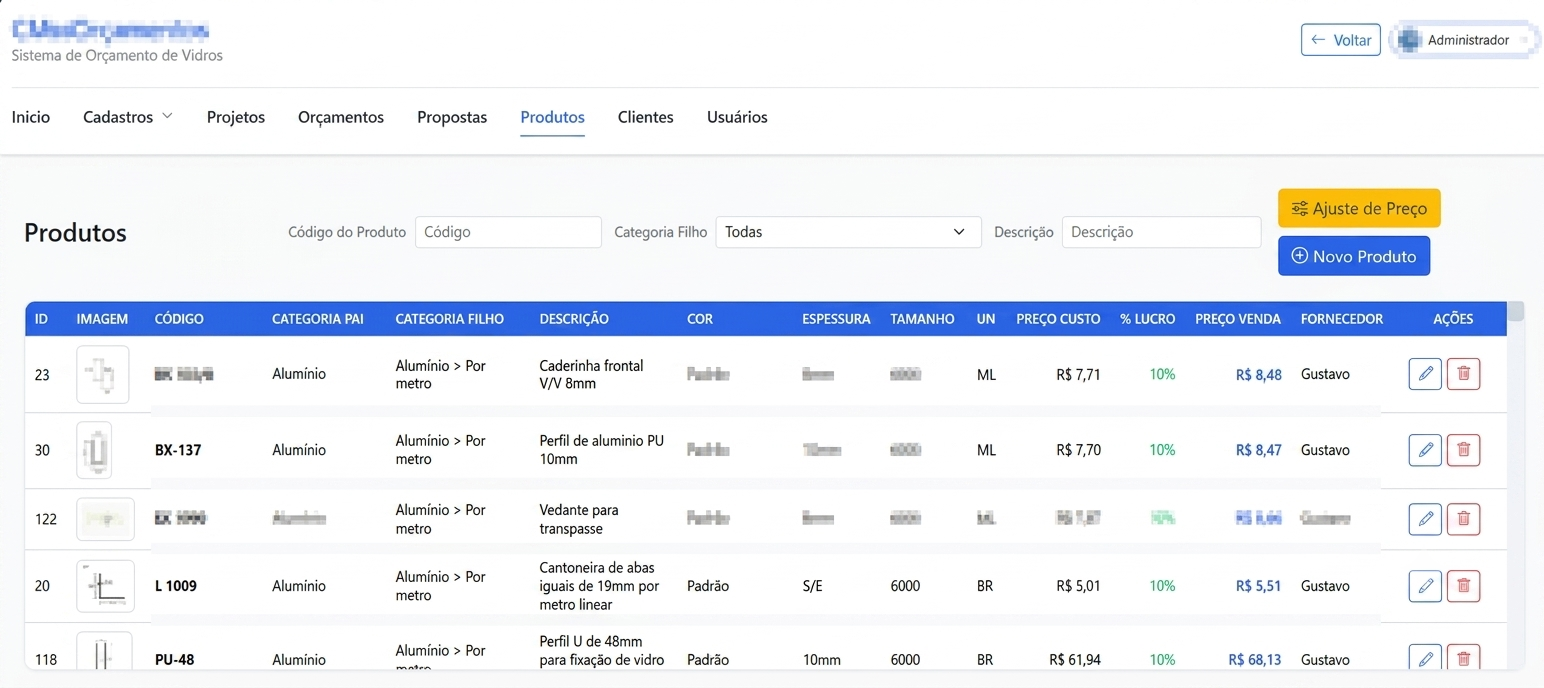1544x688 pixels.
Task: Open thumbnail image of product BX-137
Action: click(x=94, y=450)
